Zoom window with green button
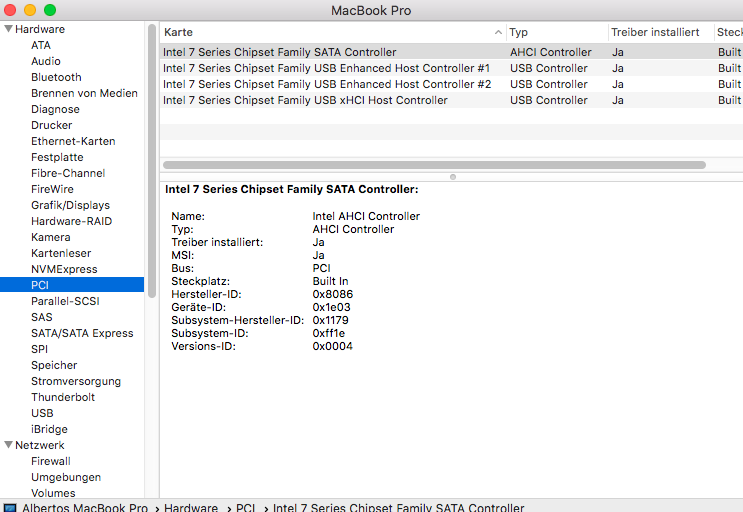 pyautogui.click(x=50, y=10)
